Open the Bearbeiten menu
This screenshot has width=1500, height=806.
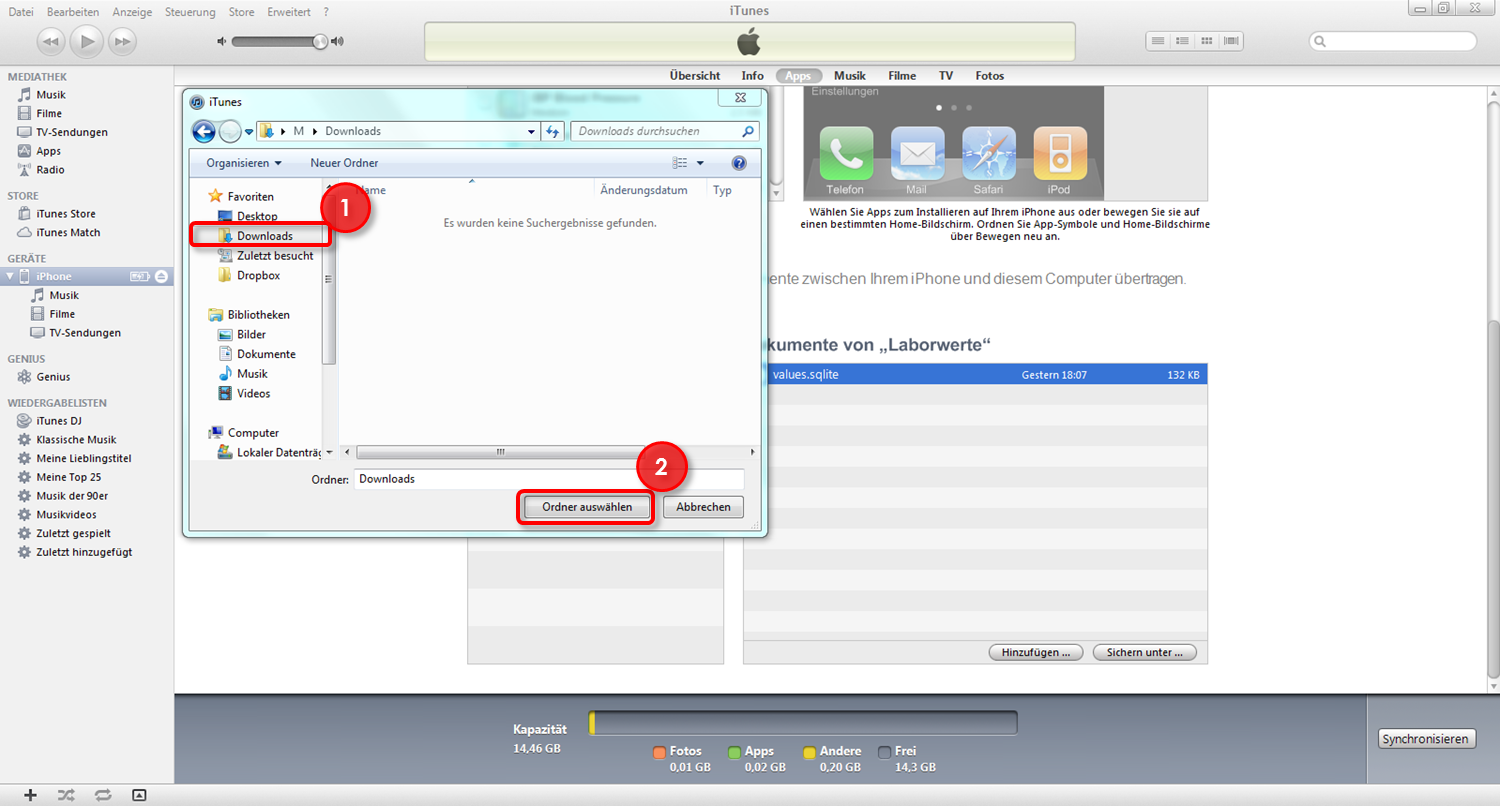(x=71, y=12)
